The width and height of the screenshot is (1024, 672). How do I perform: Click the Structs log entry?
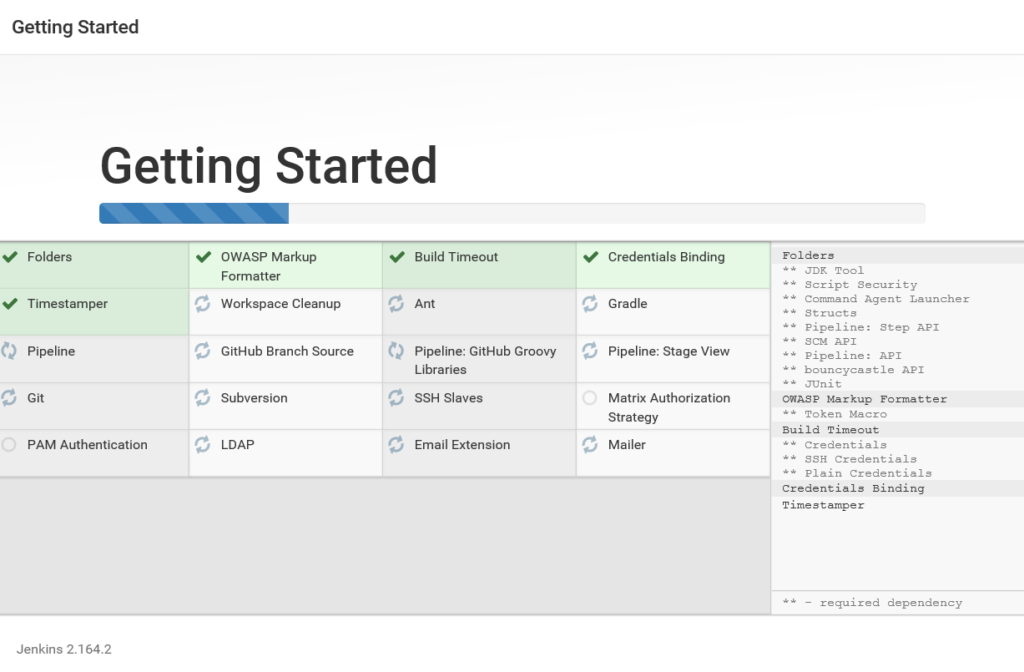click(830, 313)
